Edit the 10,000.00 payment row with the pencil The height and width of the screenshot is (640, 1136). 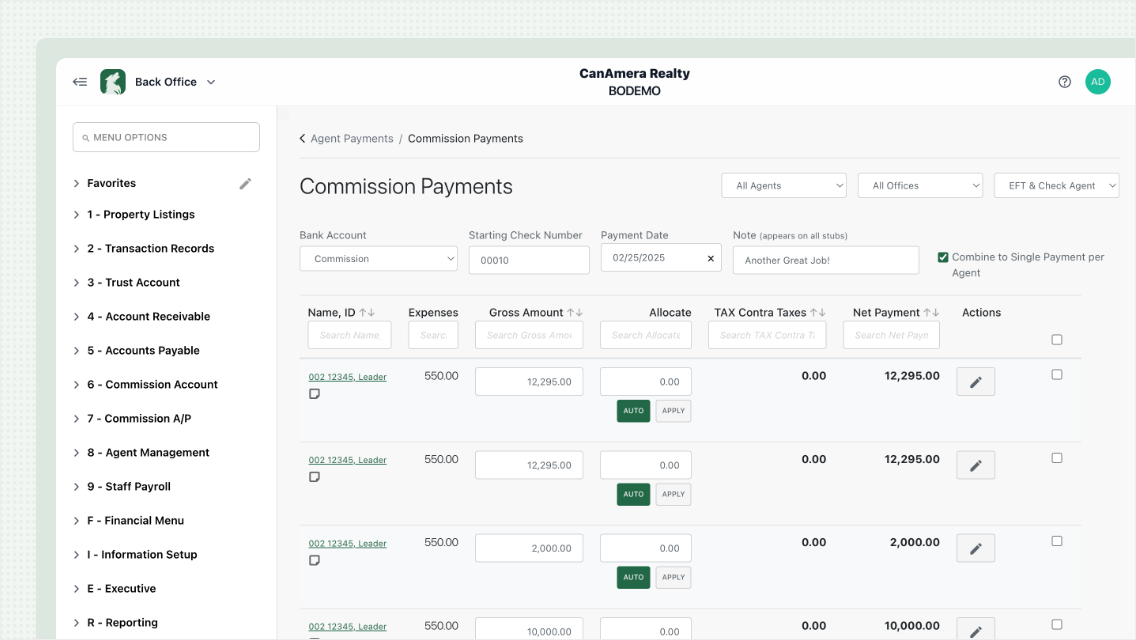click(975, 629)
